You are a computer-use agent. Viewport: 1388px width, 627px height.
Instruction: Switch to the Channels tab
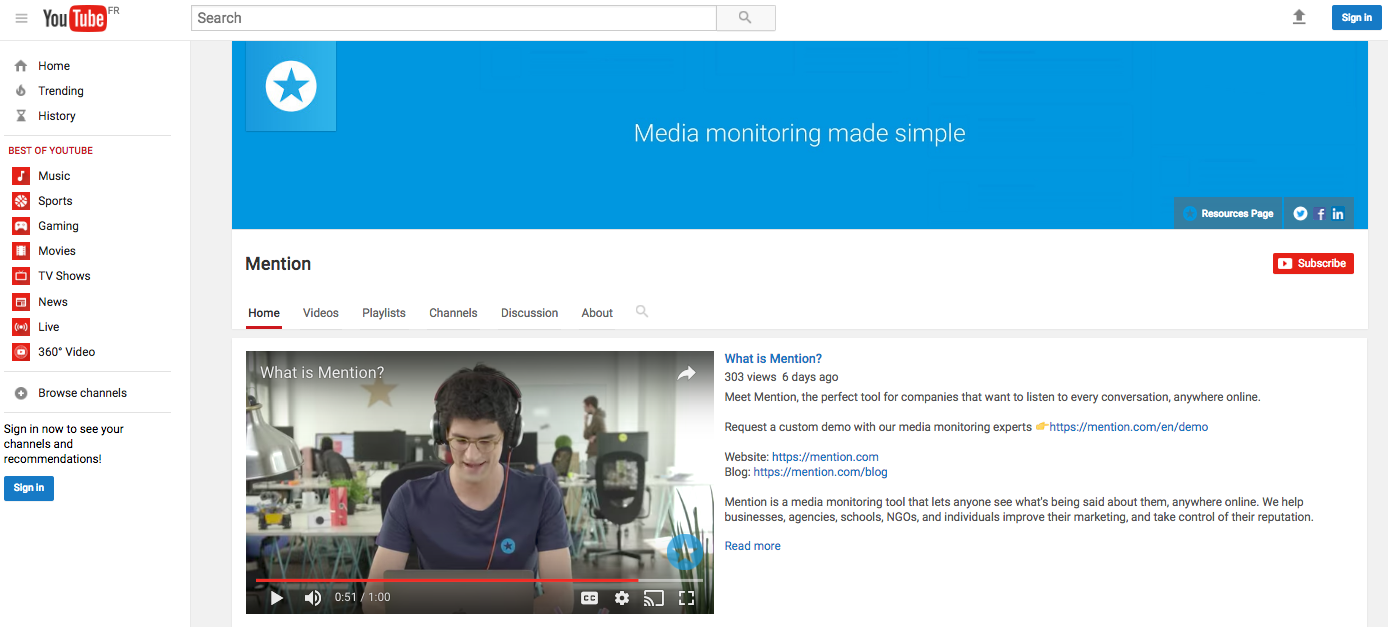tap(453, 313)
